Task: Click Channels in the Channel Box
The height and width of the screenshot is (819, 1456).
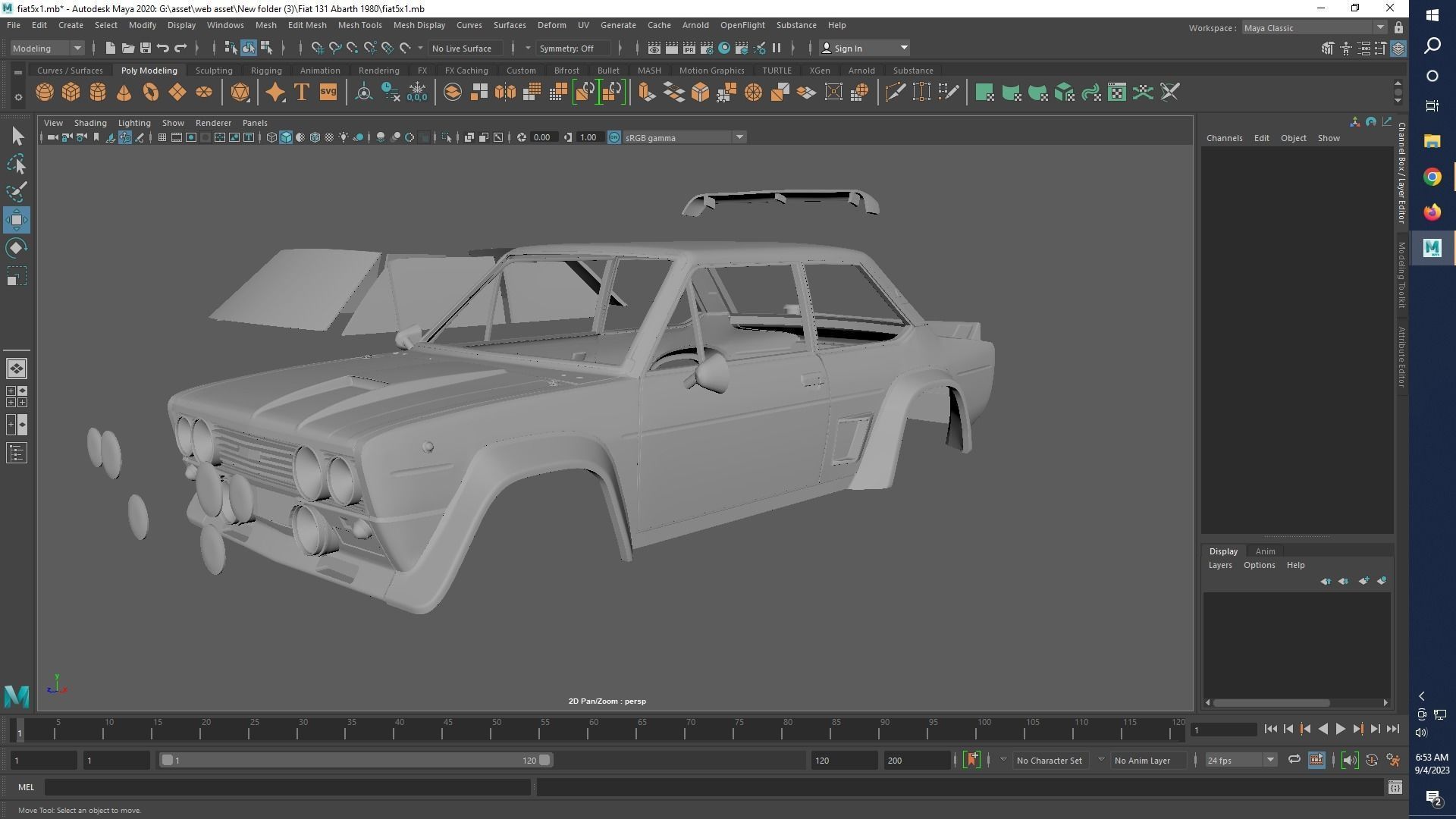Action: 1224,138
